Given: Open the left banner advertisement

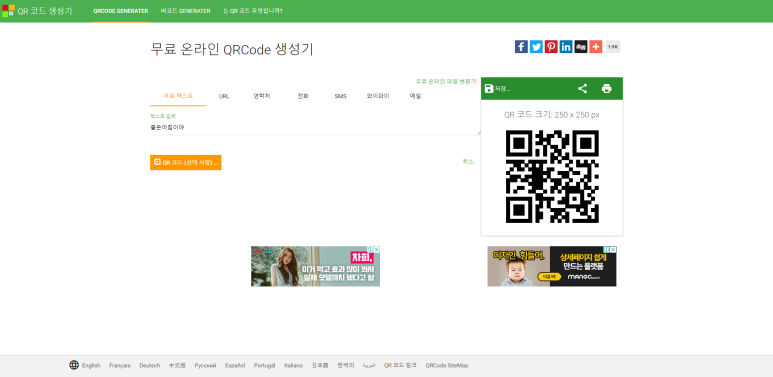Looking at the screenshot, I should (316, 266).
